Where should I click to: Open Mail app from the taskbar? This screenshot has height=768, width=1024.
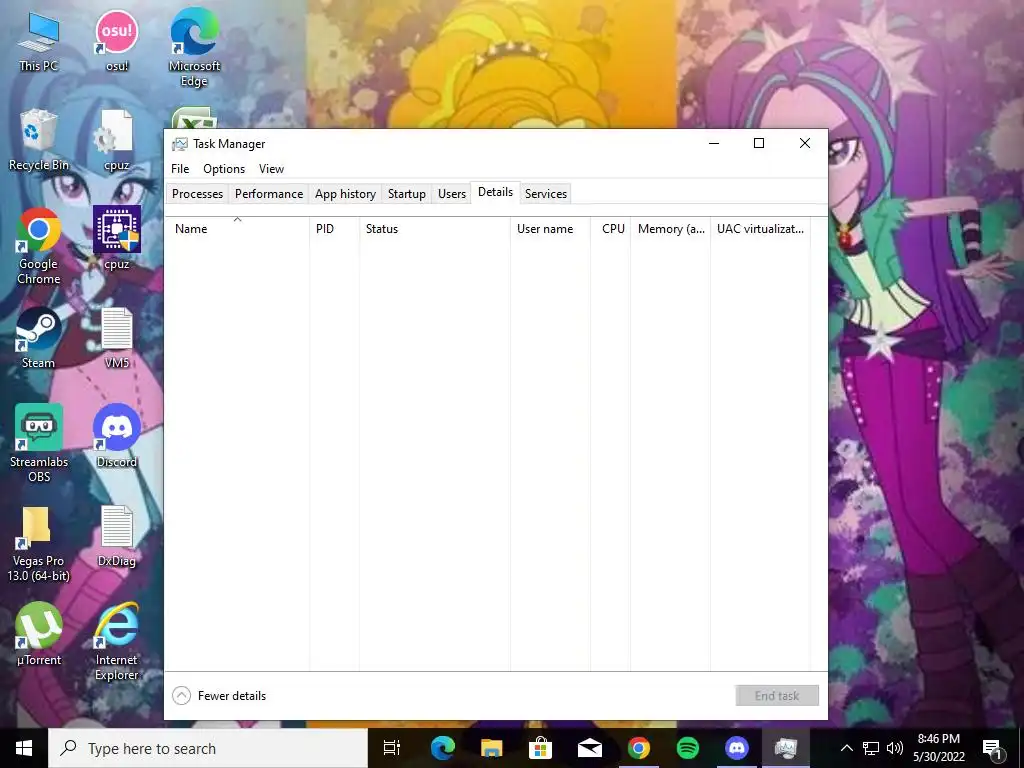click(x=589, y=748)
